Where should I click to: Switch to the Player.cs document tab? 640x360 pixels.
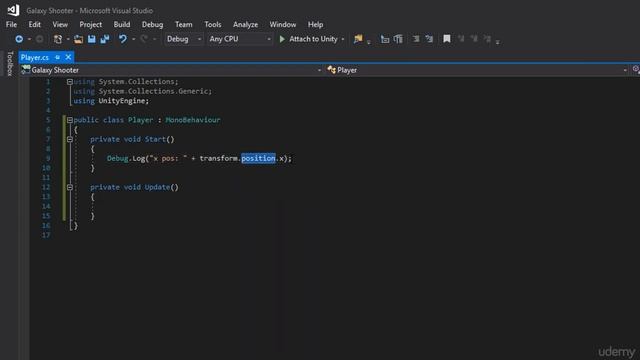[x=35, y=58]
